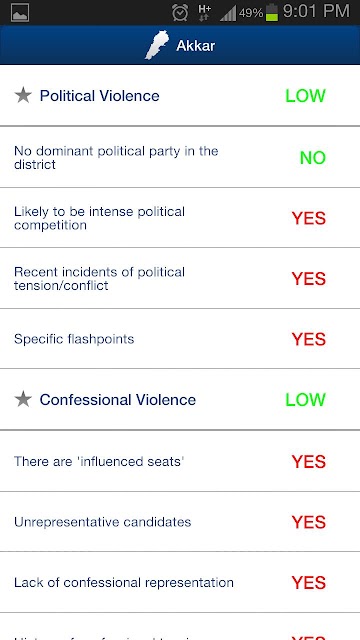
Task: Select 'Likely to be intense political competition' row
Action: click(180, 218)
